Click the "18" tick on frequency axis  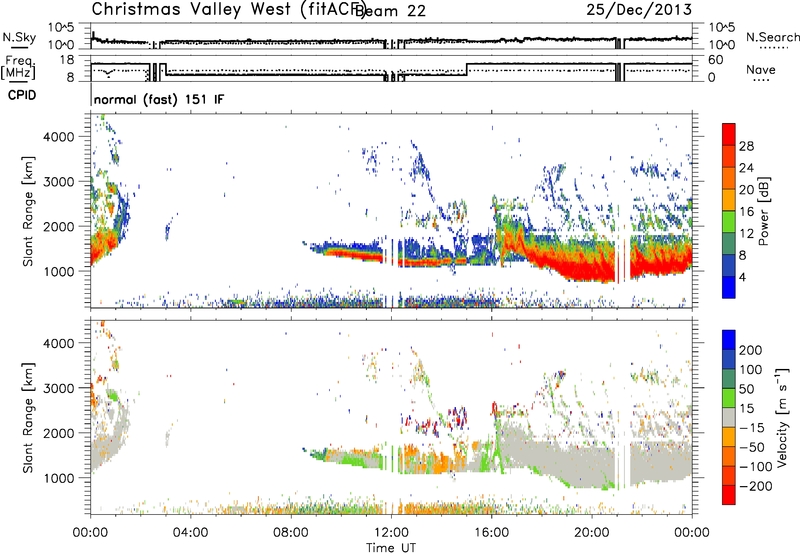(x=67, y=60)
